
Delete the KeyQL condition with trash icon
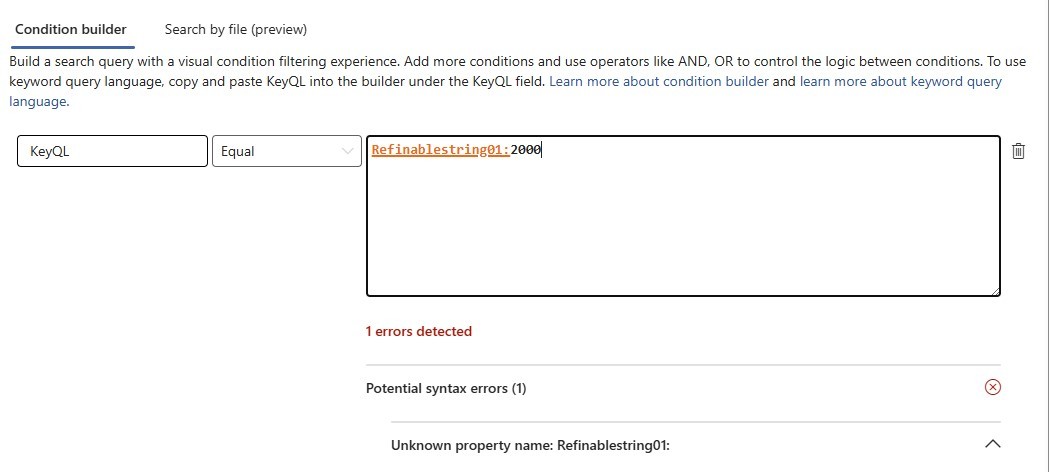coord(1018,151)
